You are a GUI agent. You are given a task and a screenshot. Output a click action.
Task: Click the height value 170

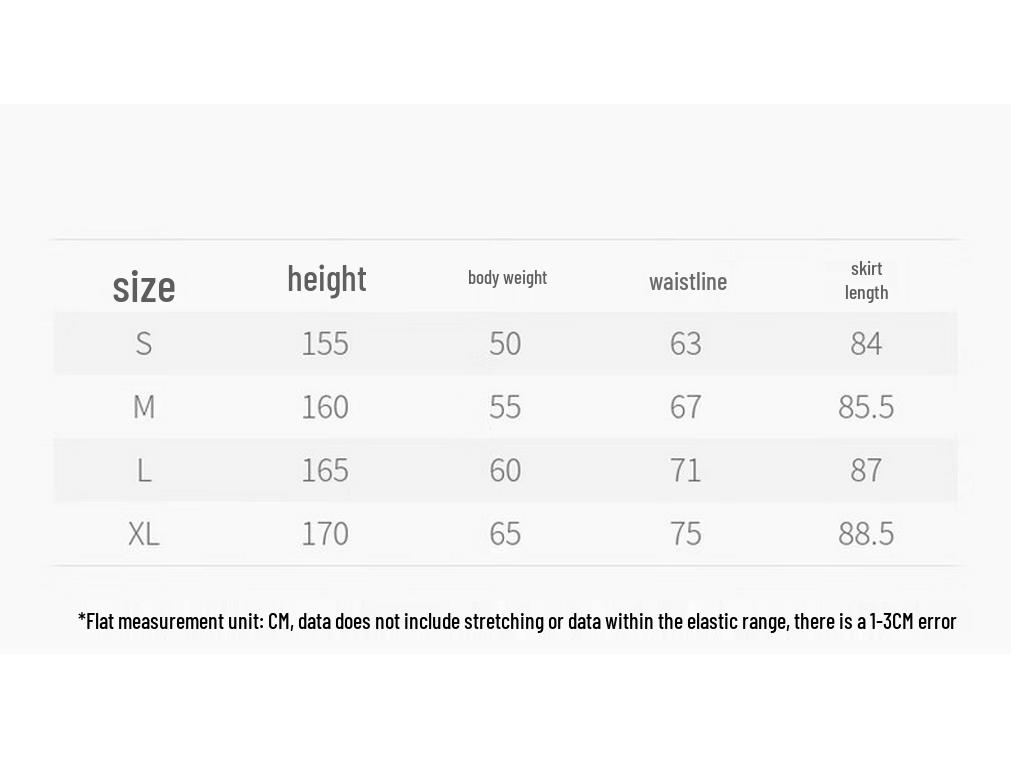click(x=325, y=534)
